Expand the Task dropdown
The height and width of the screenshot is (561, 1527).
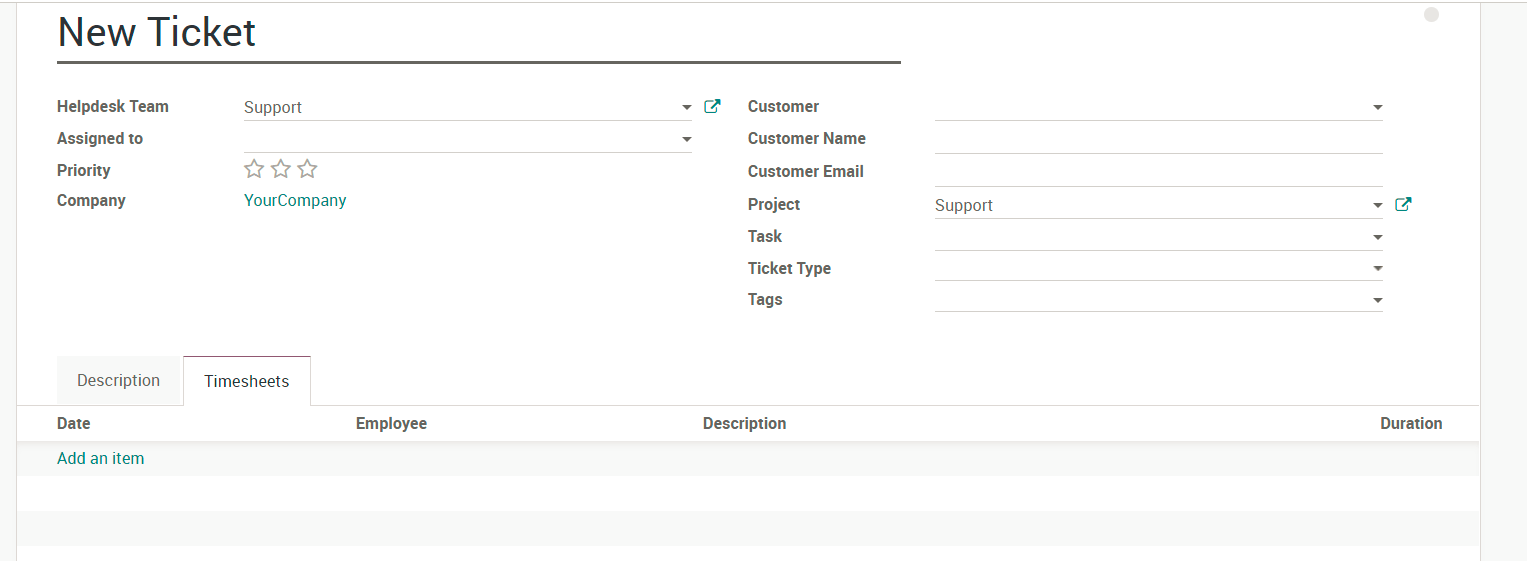[x=1377, y=238]
